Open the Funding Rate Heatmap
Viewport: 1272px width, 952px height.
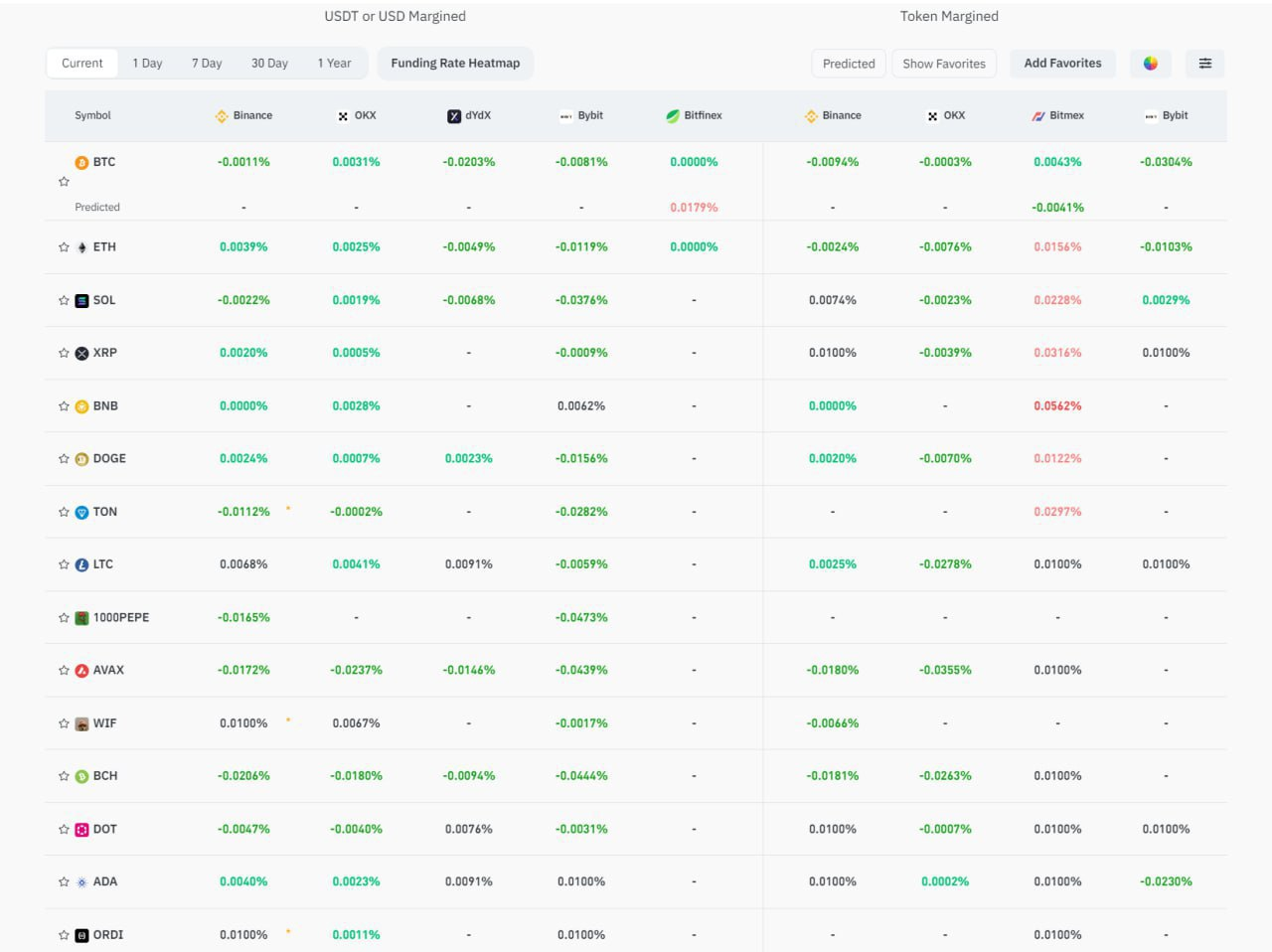coord(455,64)
